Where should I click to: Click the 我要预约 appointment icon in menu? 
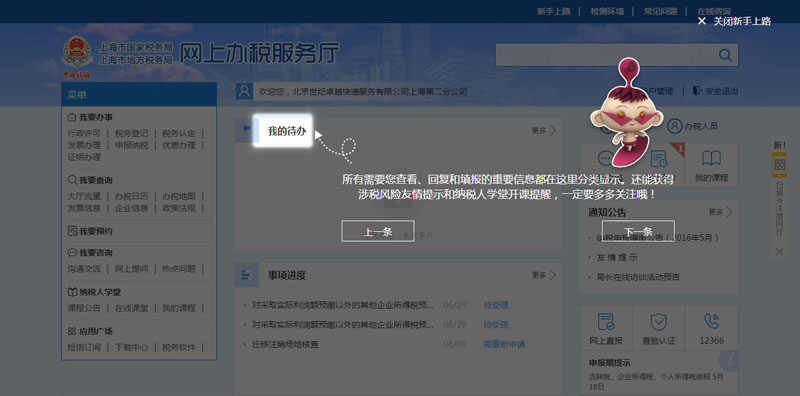click(72, 231)
